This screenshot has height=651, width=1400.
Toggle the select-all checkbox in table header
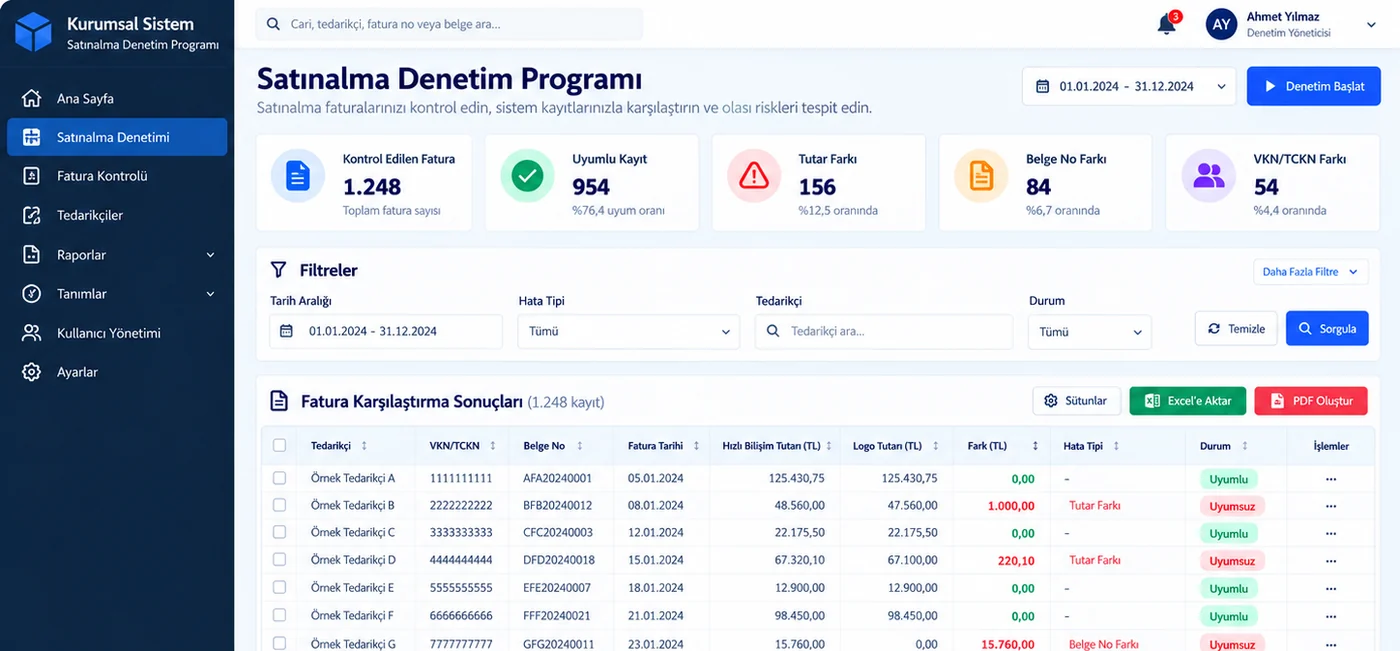[279, 446]
